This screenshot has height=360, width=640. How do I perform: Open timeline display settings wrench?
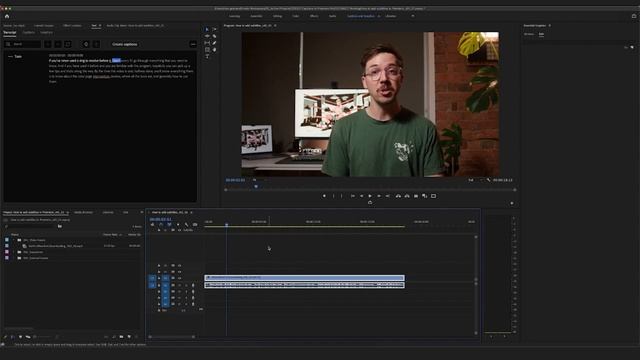187,224
